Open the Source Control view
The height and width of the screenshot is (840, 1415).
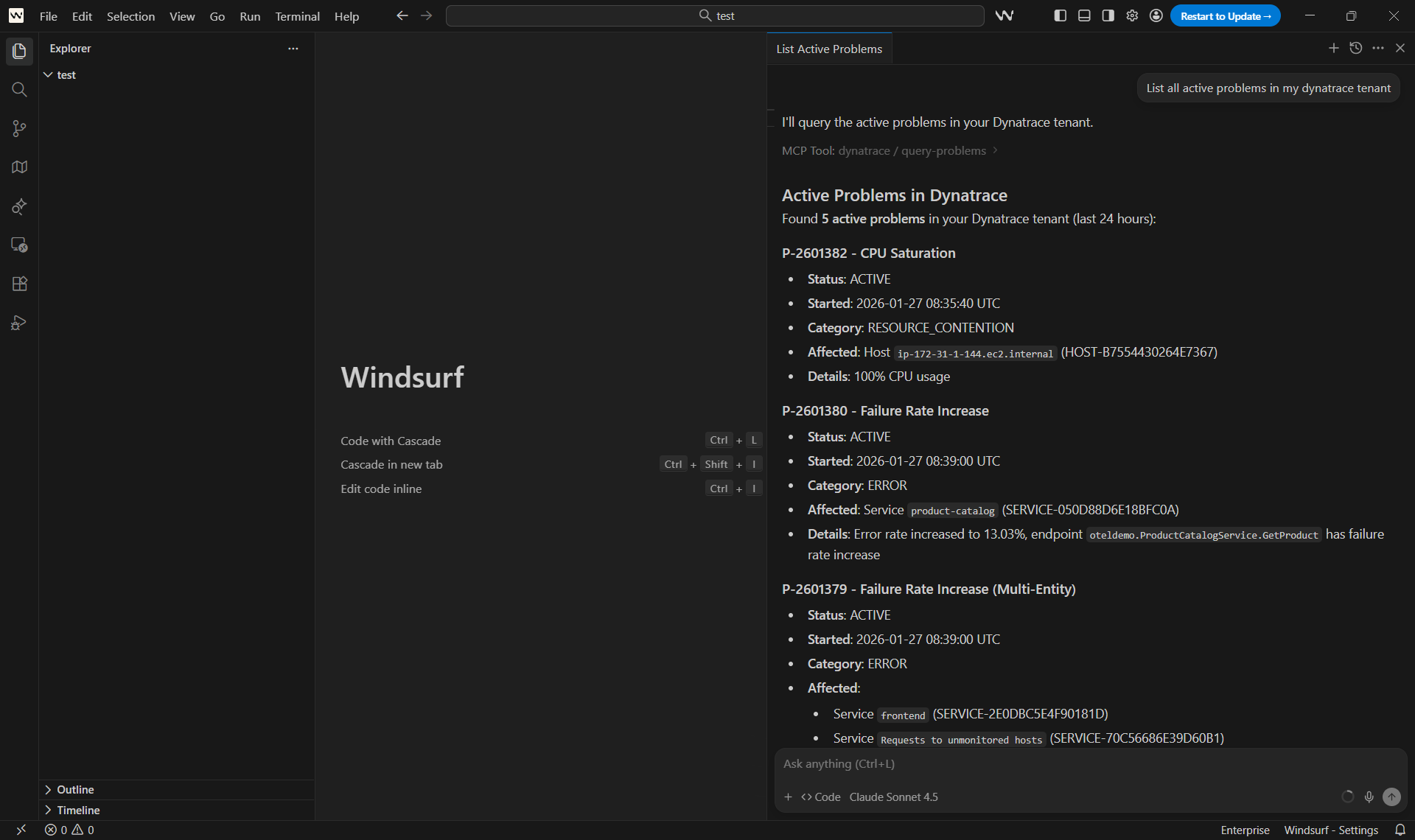(19, 128)
